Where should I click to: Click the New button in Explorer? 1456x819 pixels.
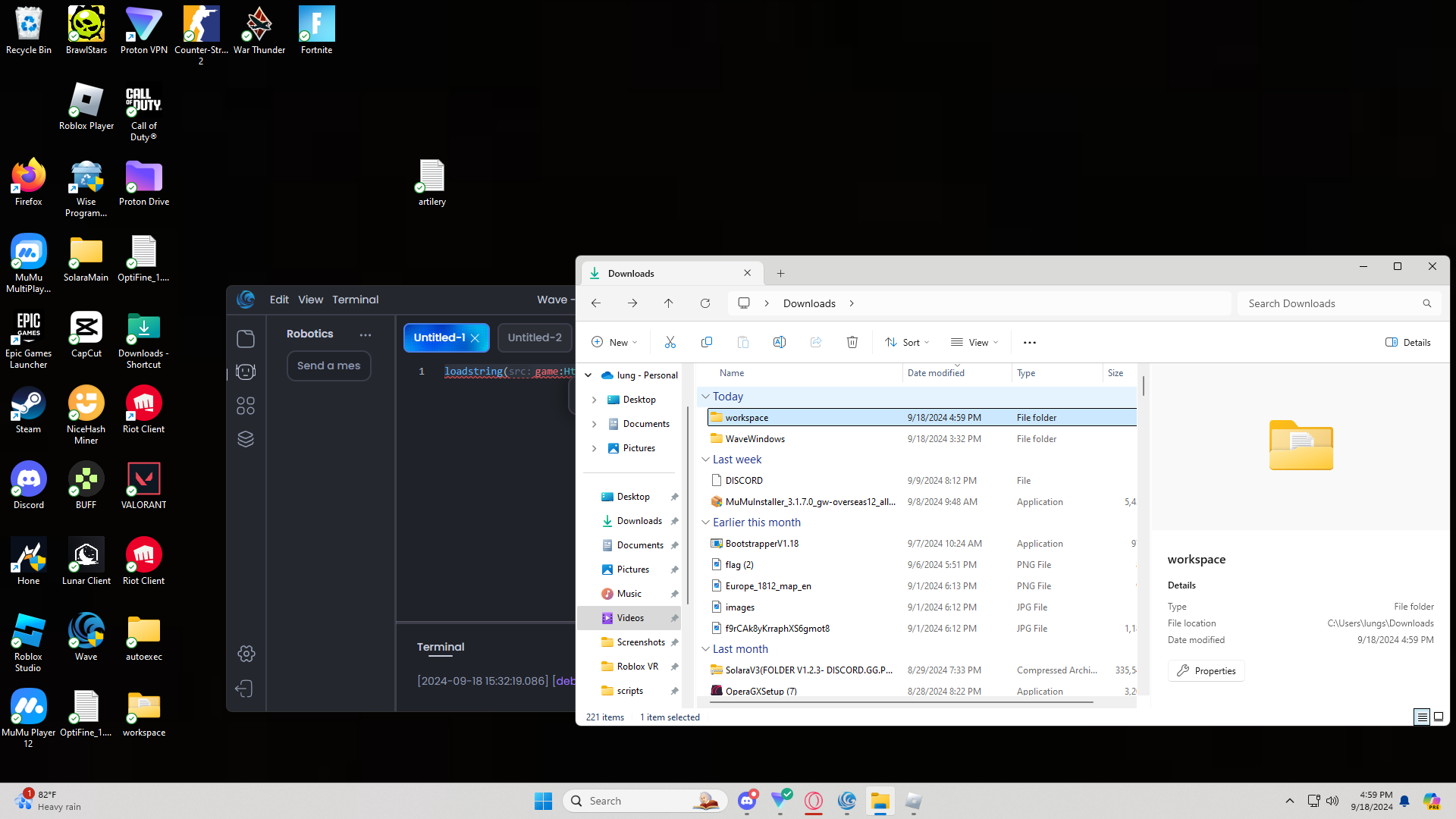[613, 343]
